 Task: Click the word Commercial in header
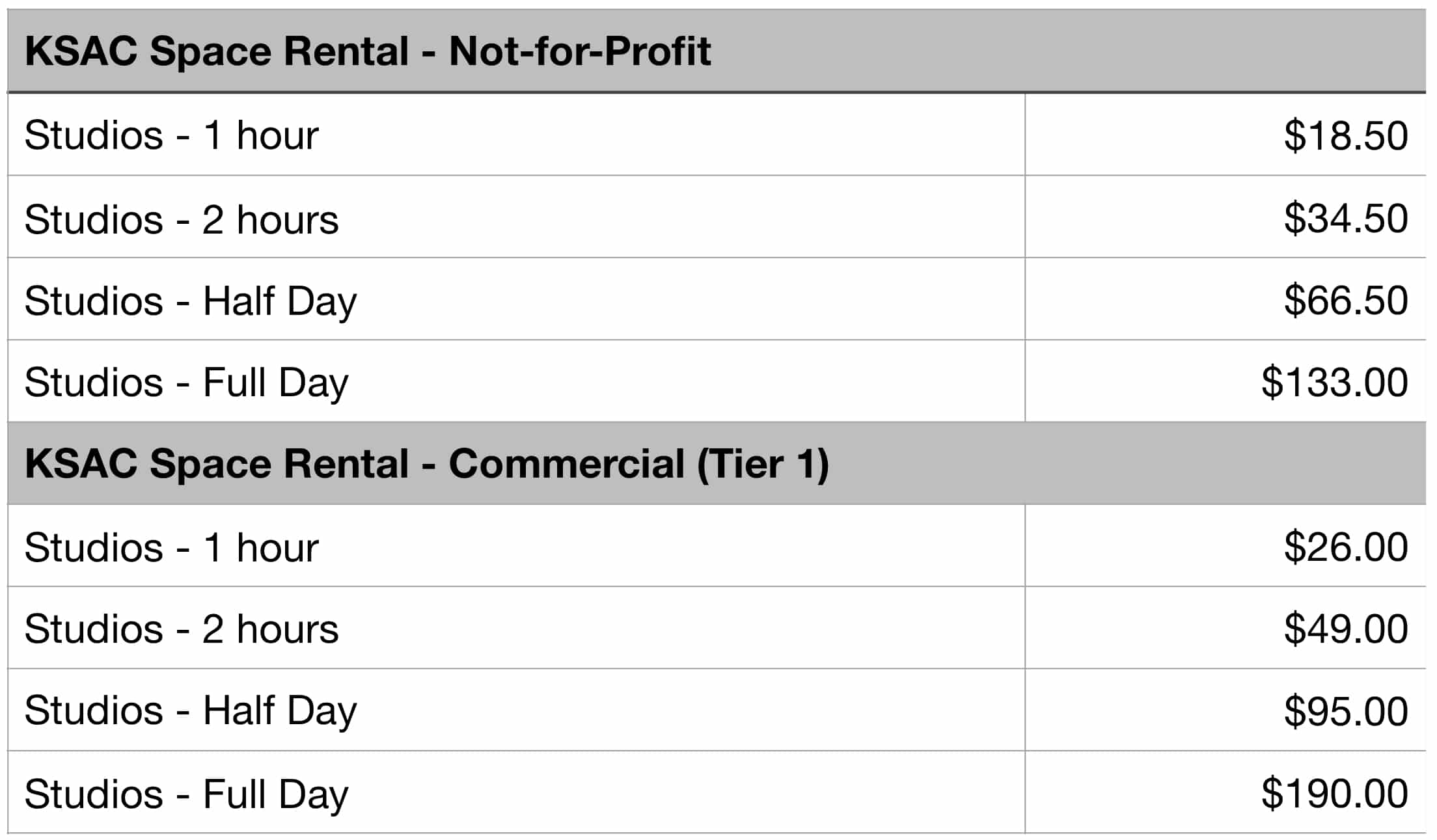click(x=567, y=464)
